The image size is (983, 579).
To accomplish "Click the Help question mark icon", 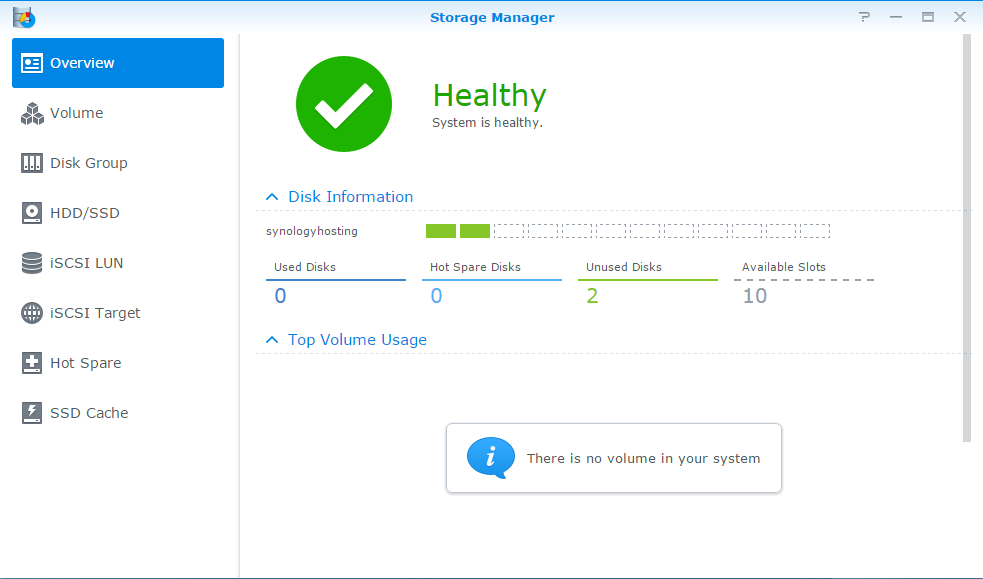I will [865, 17].
